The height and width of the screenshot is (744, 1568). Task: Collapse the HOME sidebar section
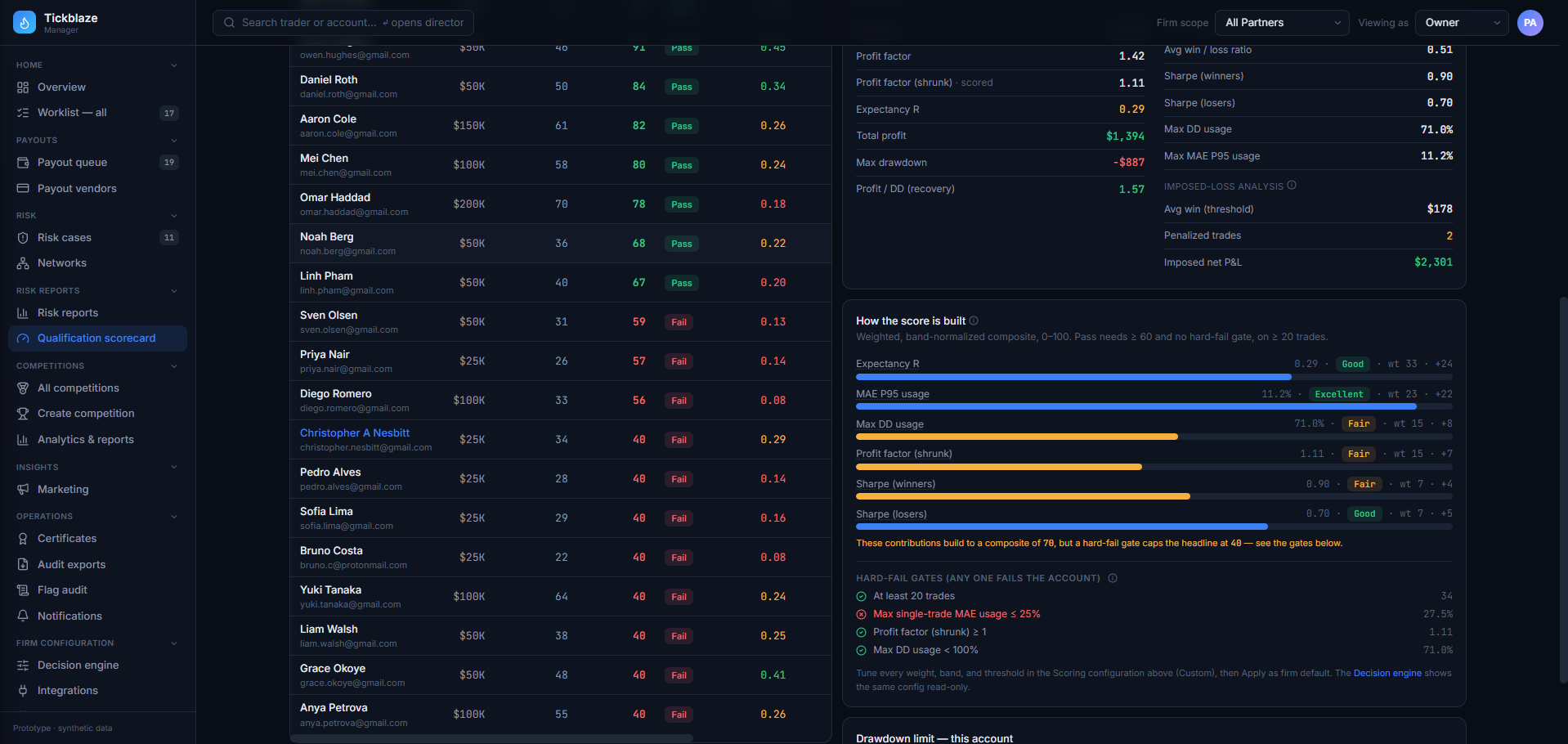point(174,65)
